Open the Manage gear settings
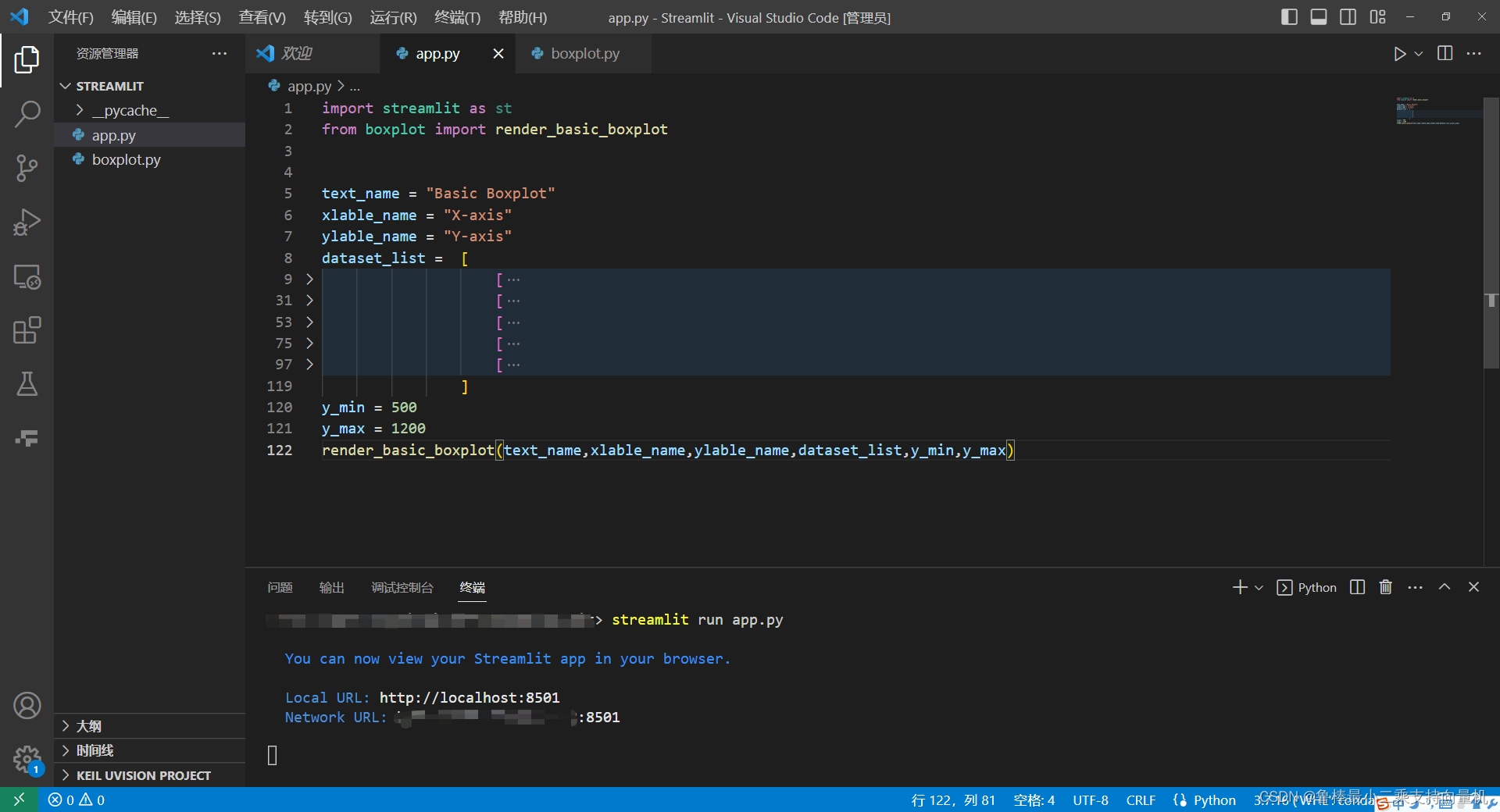 pyautogui.click(x=27, y=759)
